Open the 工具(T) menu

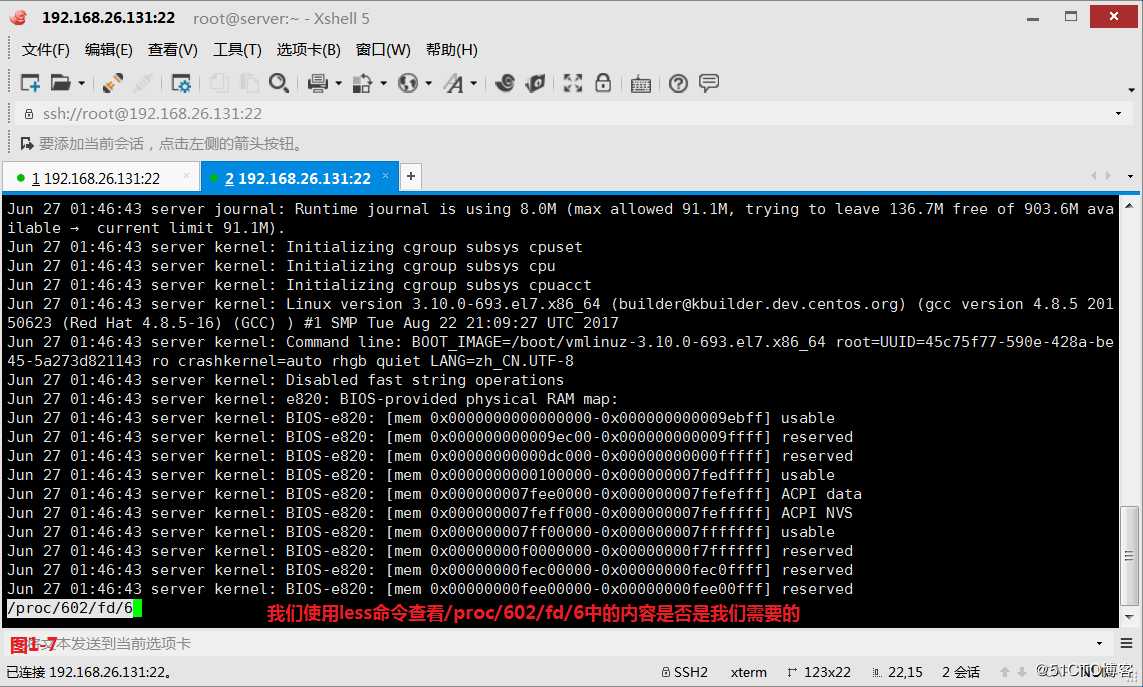tap(237, 50)
